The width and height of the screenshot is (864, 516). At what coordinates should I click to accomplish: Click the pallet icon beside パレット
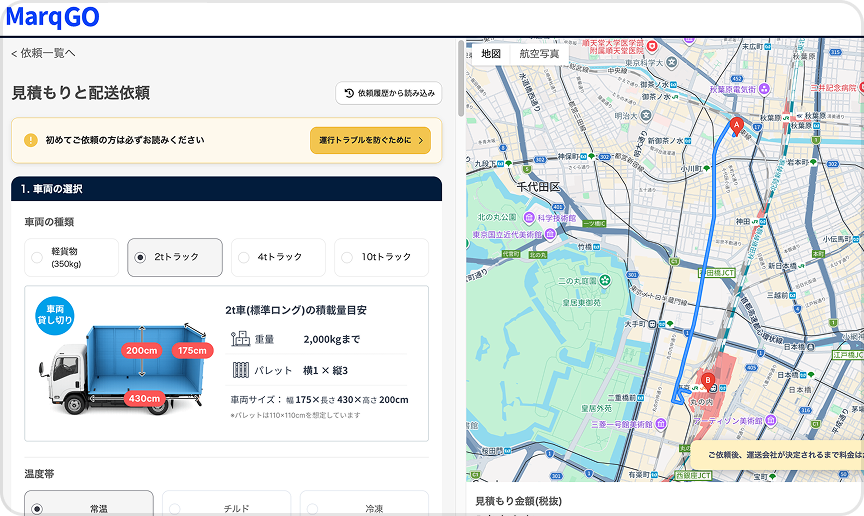241,370
